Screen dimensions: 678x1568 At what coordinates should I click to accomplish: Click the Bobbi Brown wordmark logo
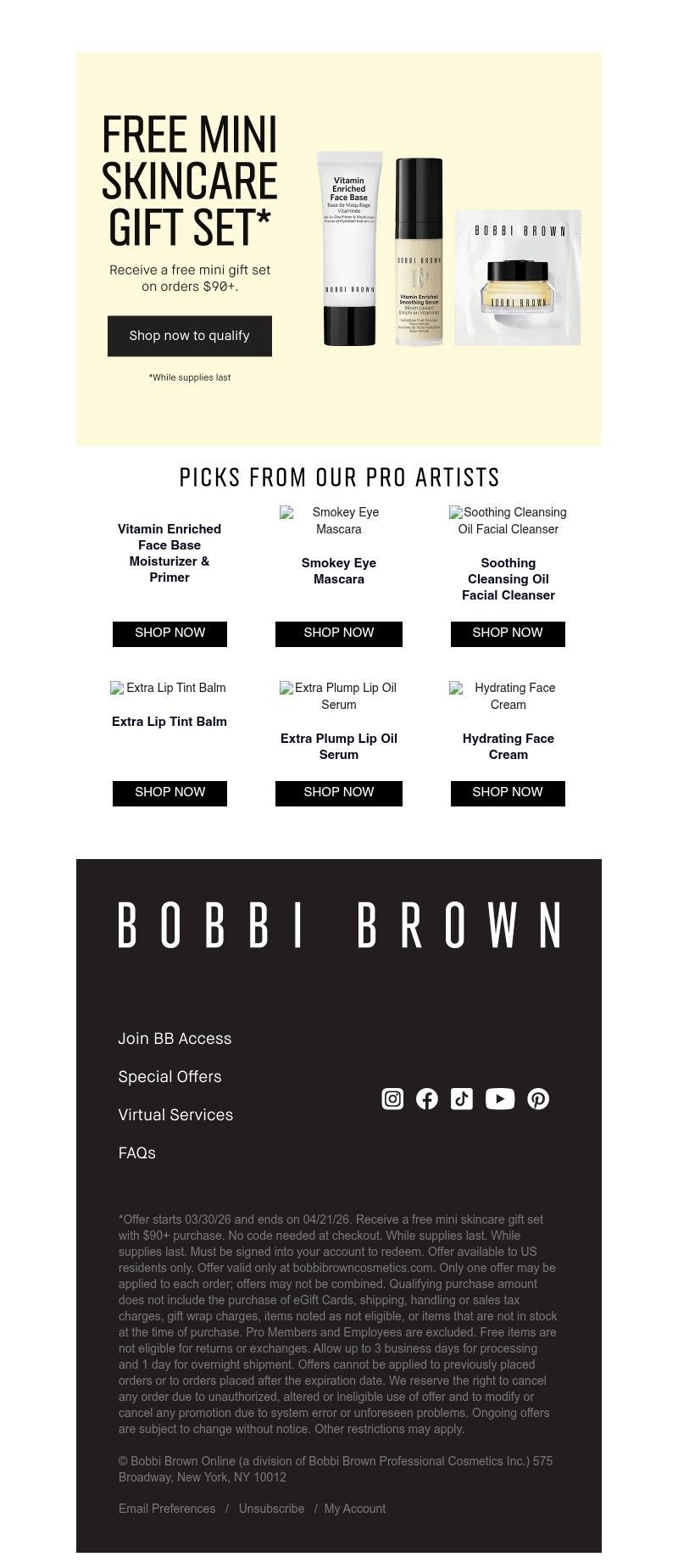[338, 926]
